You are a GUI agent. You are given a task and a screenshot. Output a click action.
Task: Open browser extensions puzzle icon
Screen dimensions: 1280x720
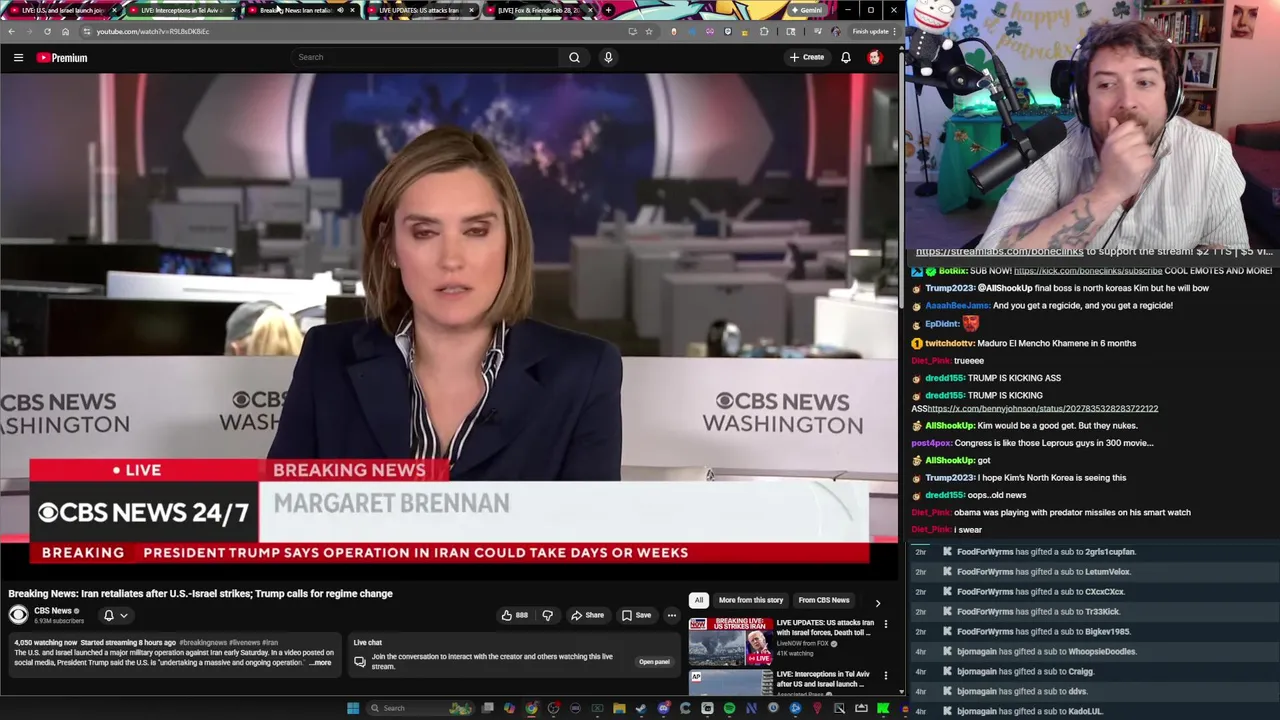[765, 31]
